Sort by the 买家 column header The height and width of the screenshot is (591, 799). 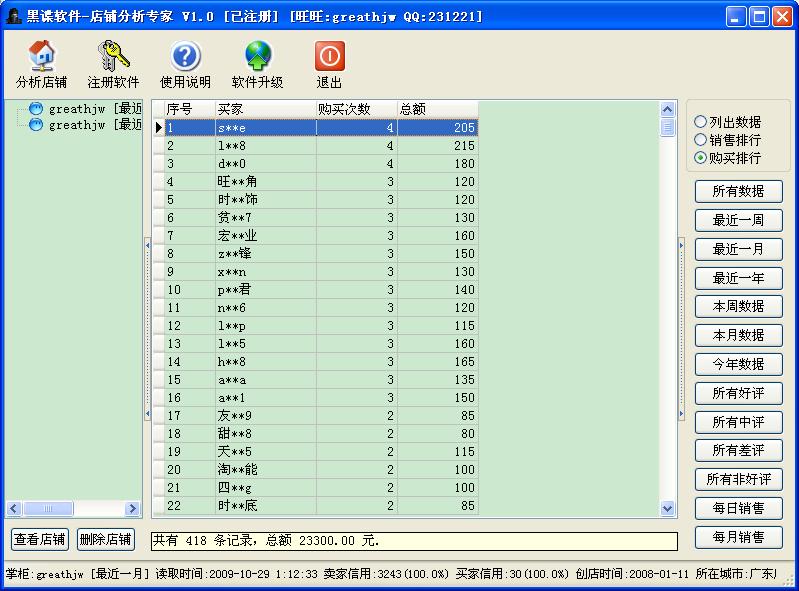point(265,109)
